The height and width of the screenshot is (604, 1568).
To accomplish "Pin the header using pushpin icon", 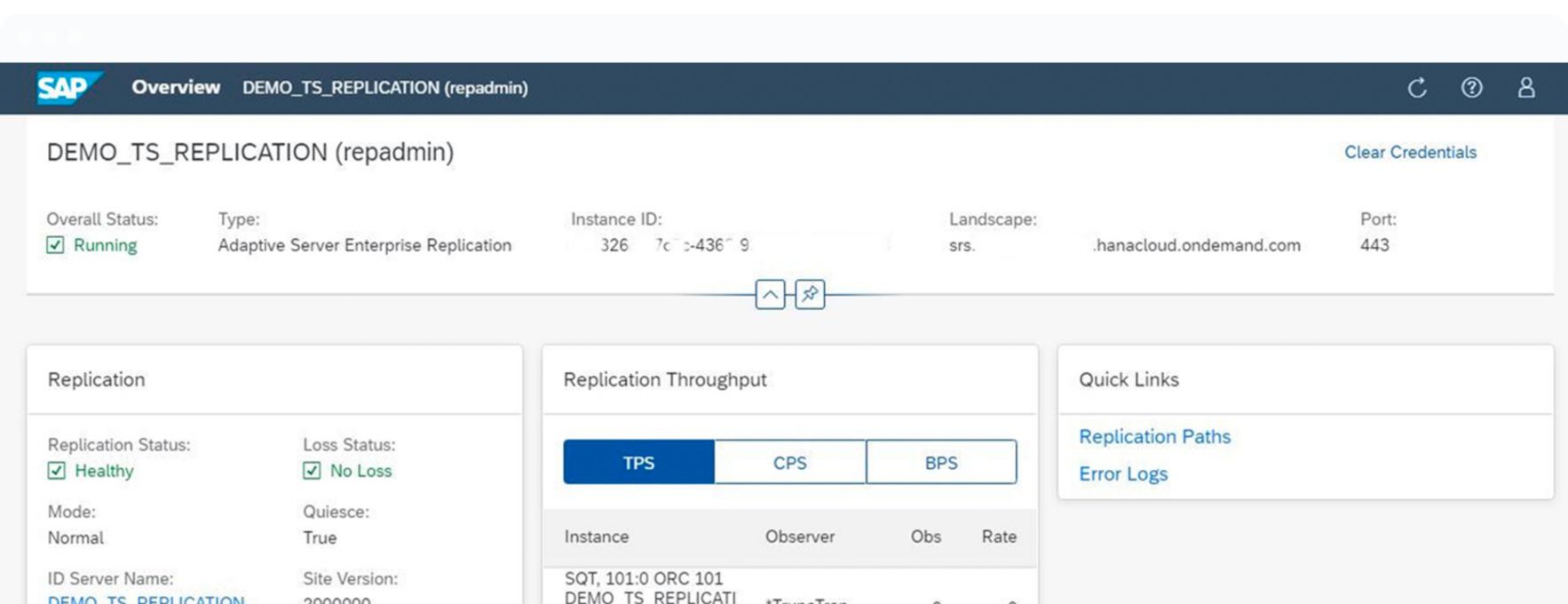I will (x=810, y=294).
